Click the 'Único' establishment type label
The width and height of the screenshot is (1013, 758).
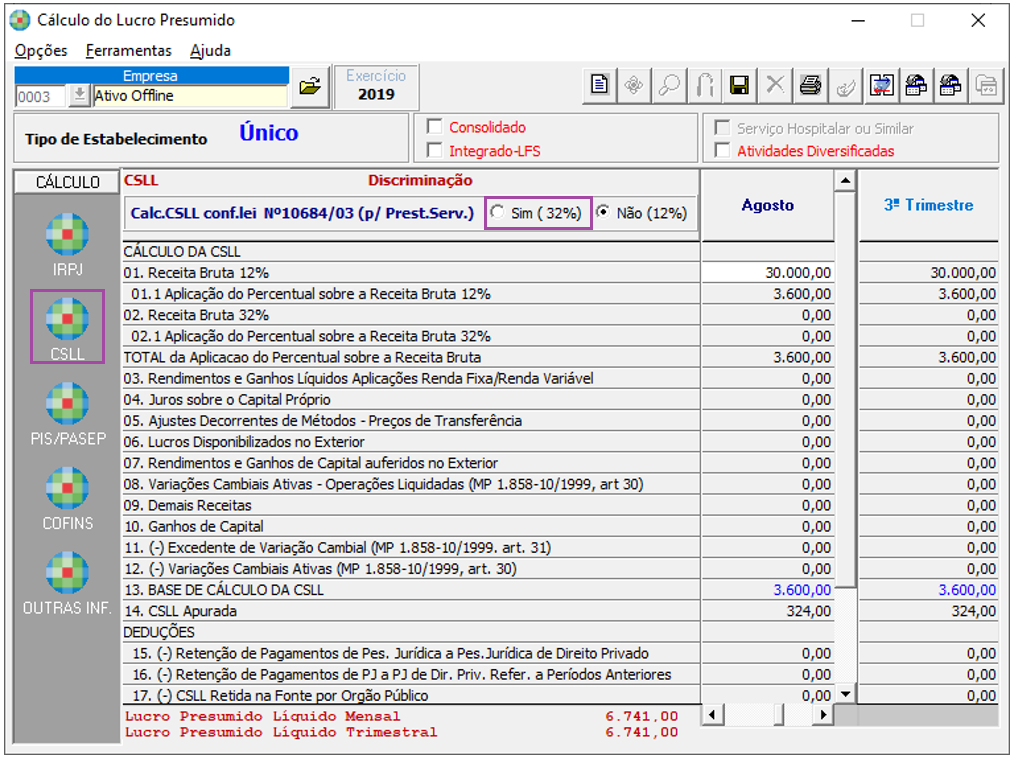coord(269,133)
